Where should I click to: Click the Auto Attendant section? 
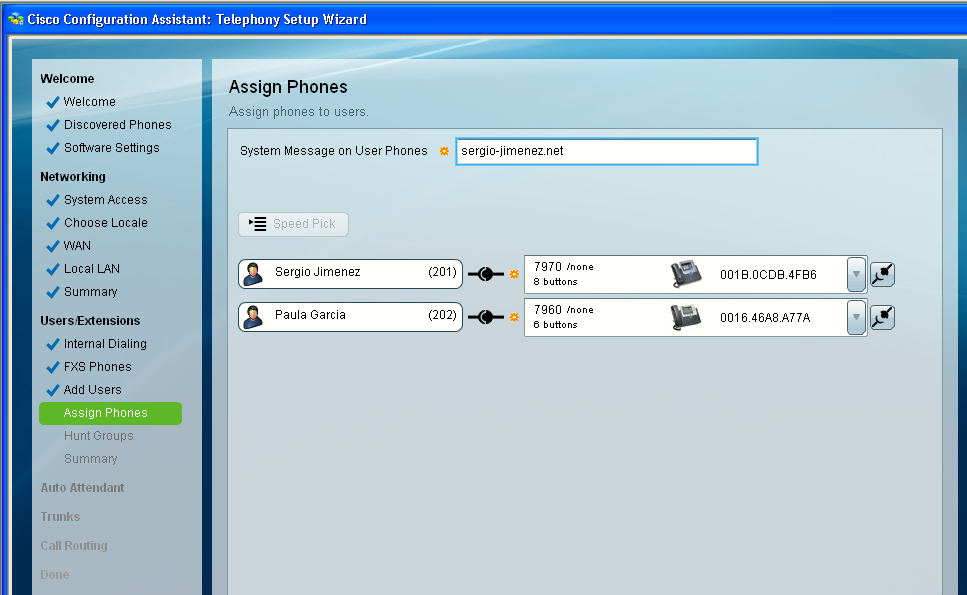82,488
